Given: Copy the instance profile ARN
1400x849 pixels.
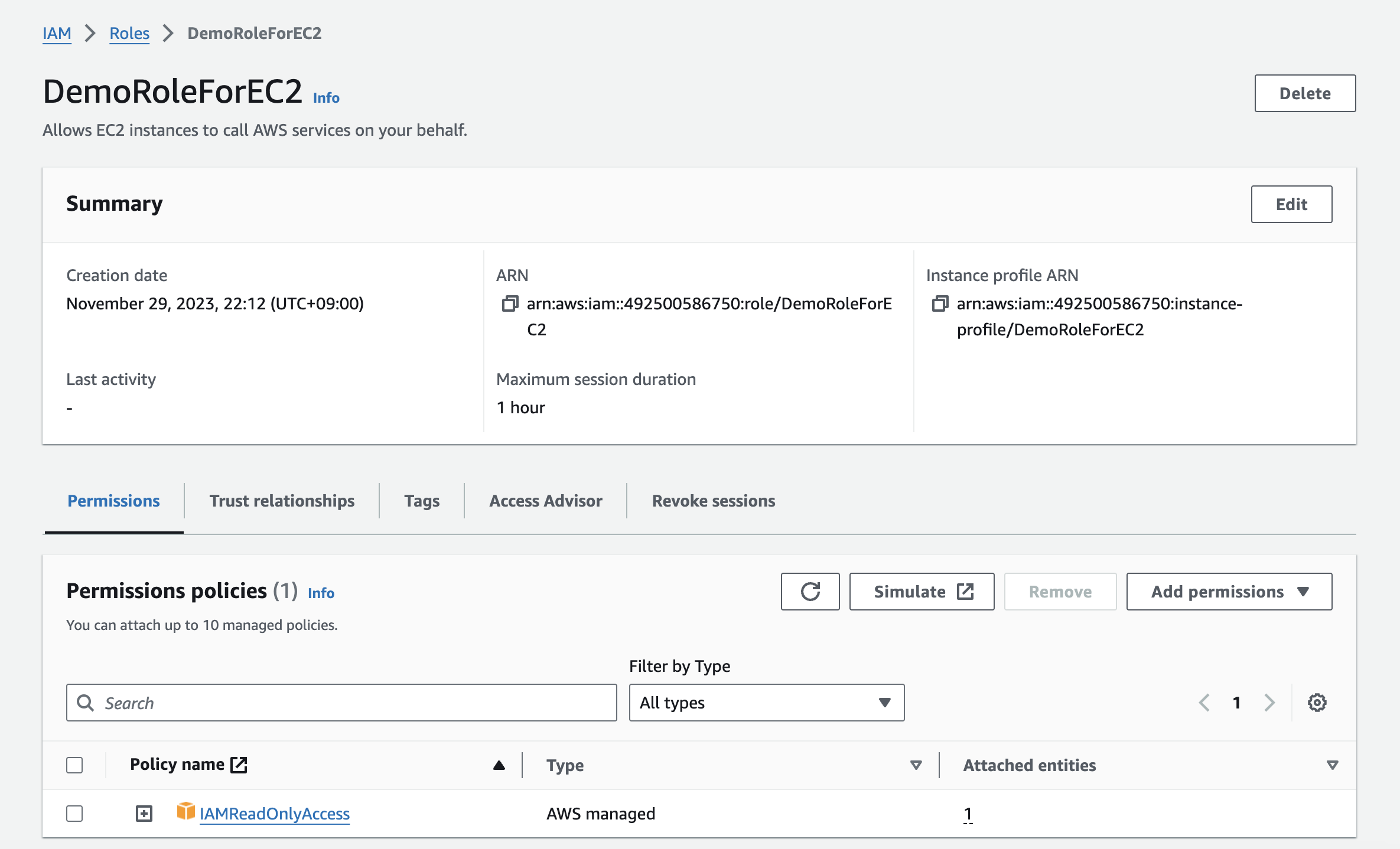Looking at the screenshot, I should [940, 304].
